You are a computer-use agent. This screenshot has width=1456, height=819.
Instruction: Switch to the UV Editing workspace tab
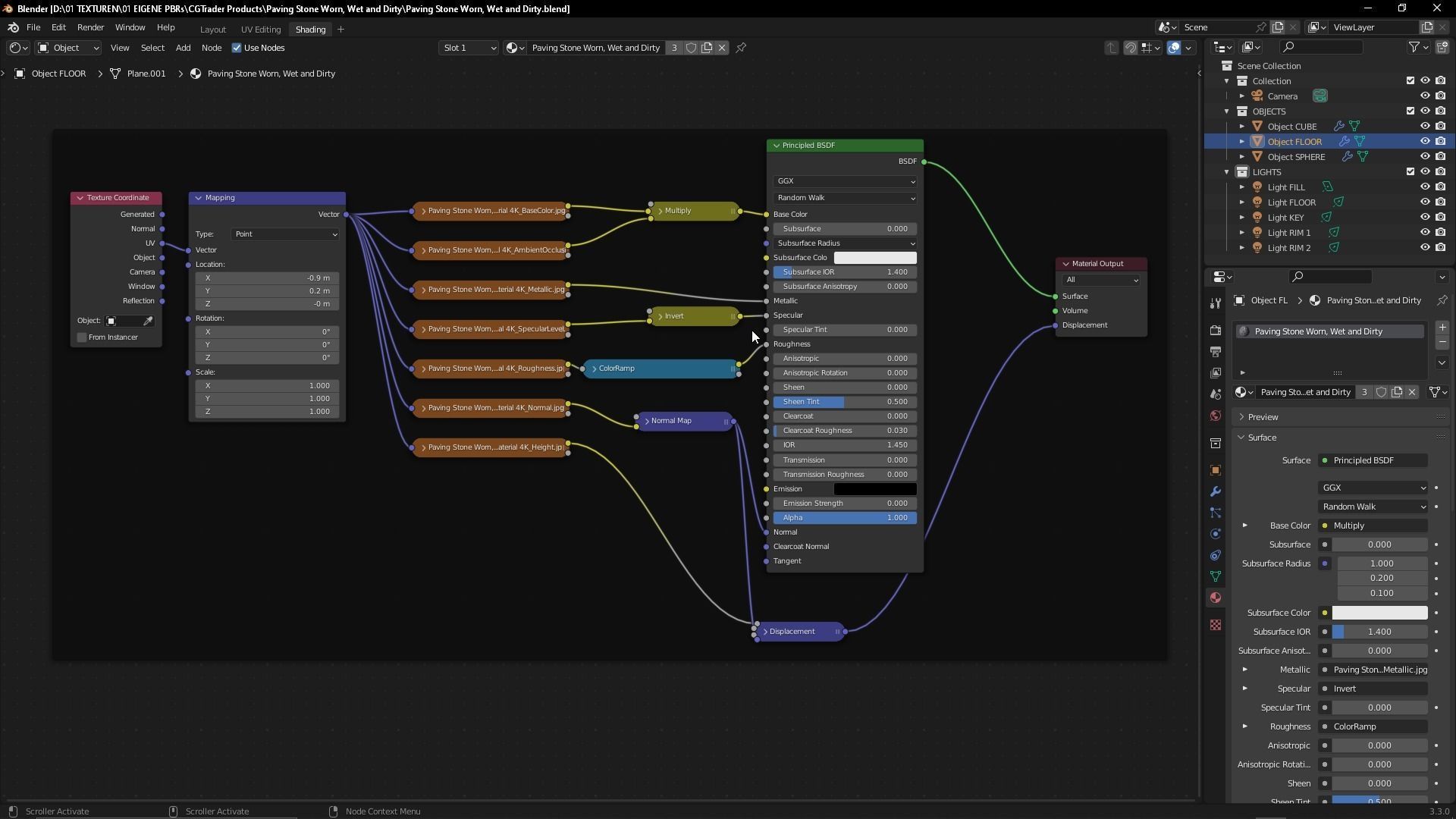pyautogui.click(x=260, y=30)
